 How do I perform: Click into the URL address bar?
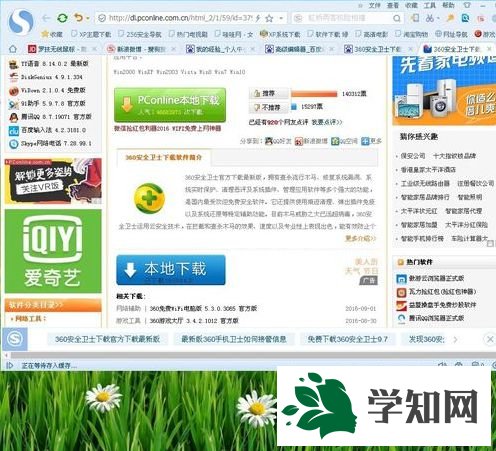(180, 18)
